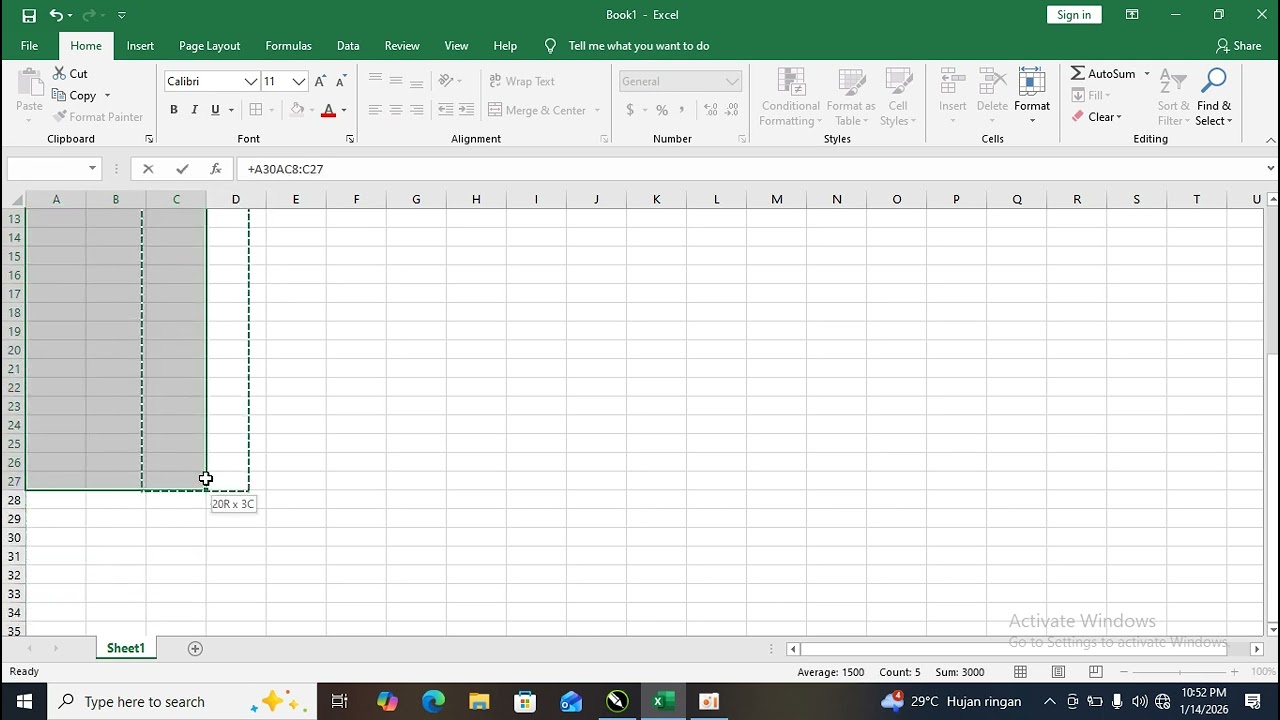Click the Sheet1 tab
Image resolution: width=1280 pixels, height=720 pixels.
(126, 648)
